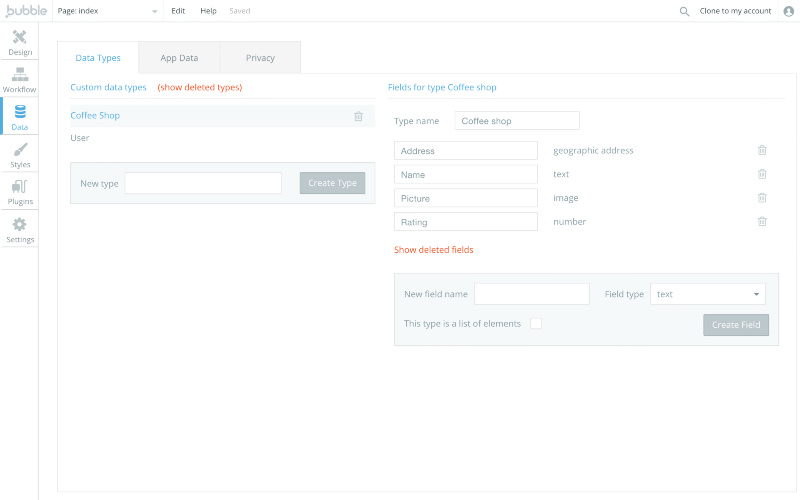
Task: Expand the Page: index dropdown
Action: click(108, 11)
